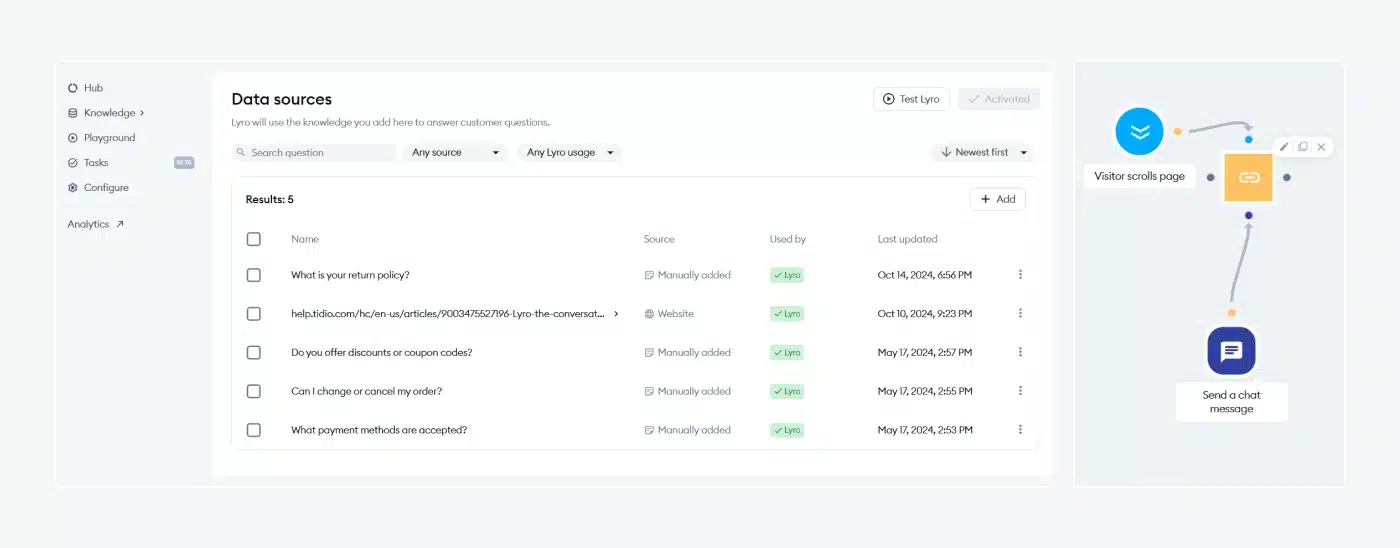Select the Send a chat message node
This screenshot has width=1400, height=548.
pos(1231,350)
